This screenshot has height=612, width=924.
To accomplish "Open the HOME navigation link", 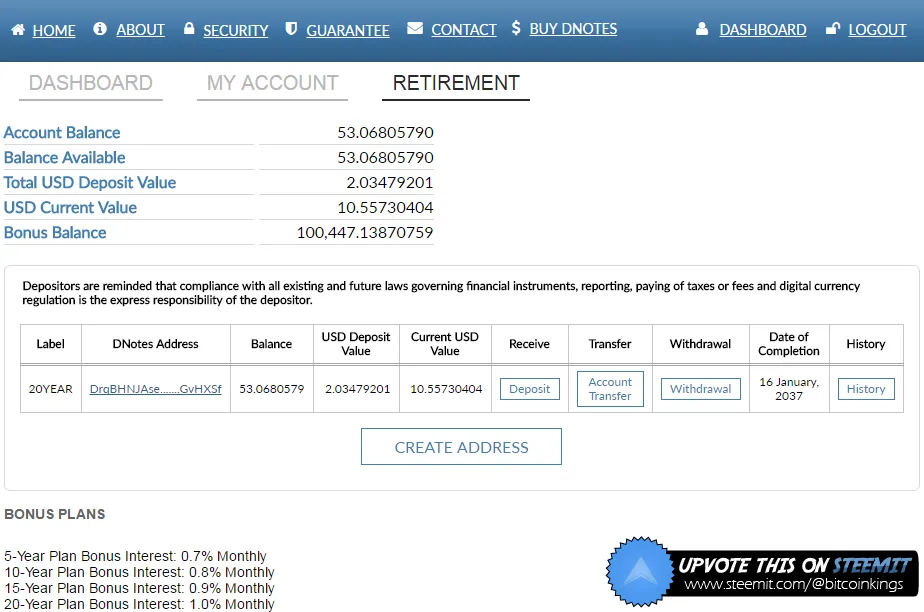I will pos(54,30).
